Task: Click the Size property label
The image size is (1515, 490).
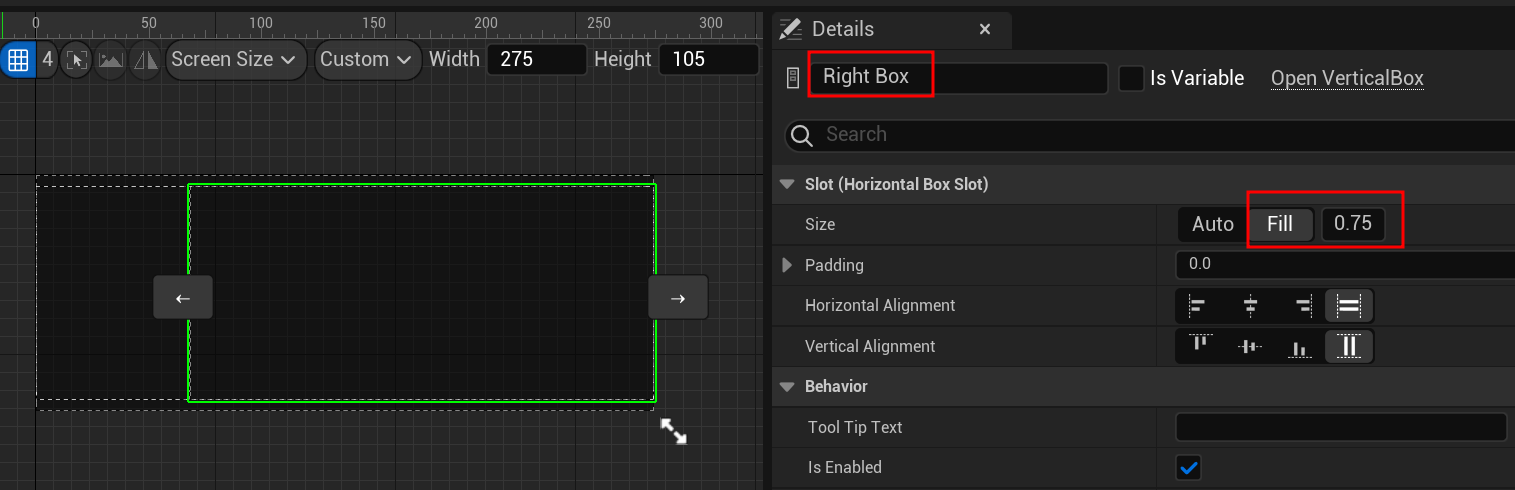Action: 820,224
